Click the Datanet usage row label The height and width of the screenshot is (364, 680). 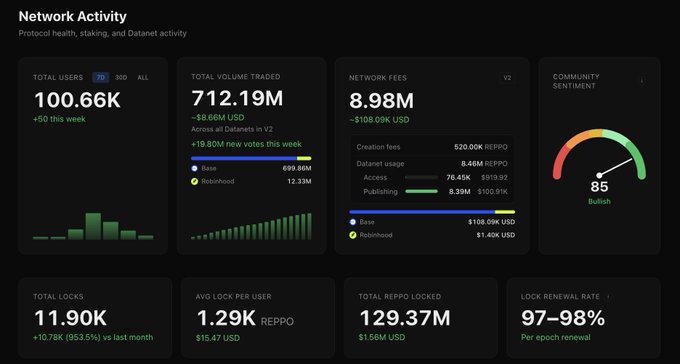(380, 164)
